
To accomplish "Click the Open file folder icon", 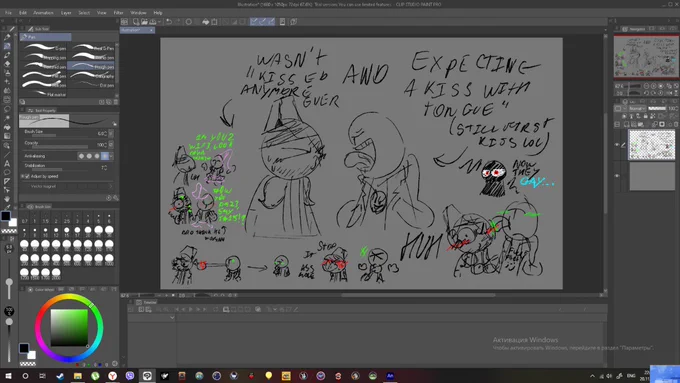I will pyautogui.click(x=144, y=22).
